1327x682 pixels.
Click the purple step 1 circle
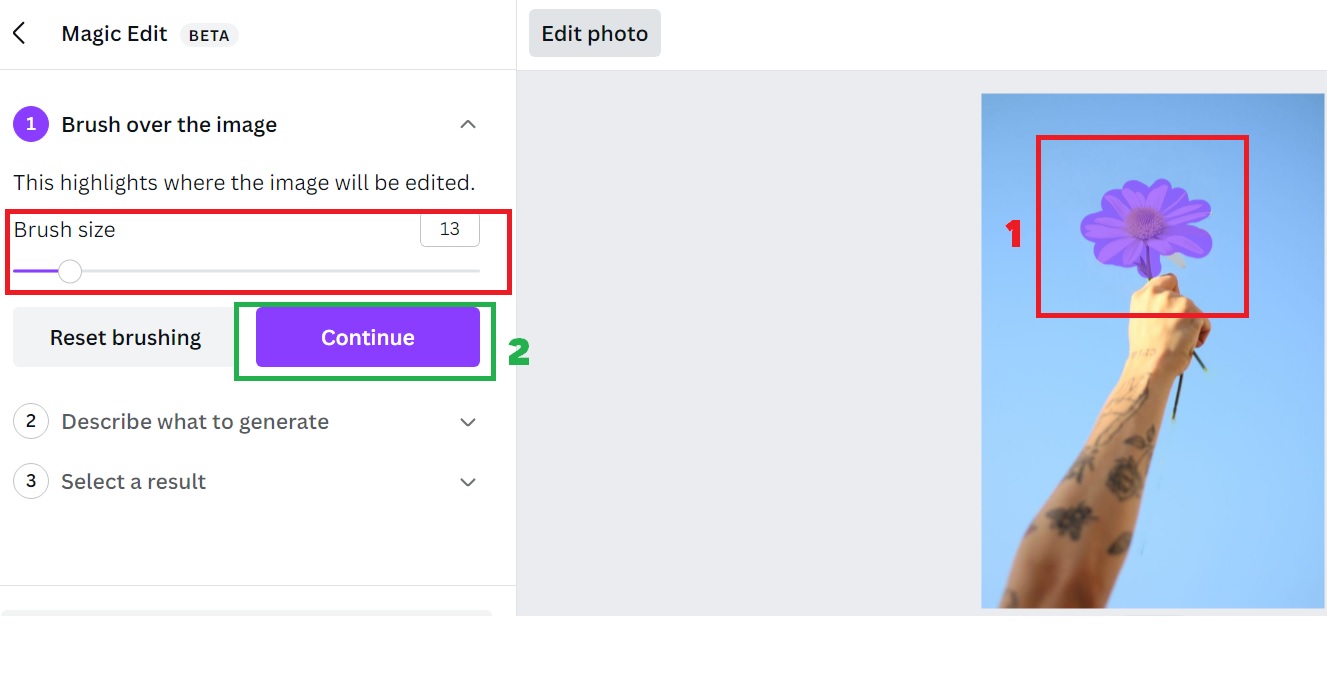(x=31, y=125)
